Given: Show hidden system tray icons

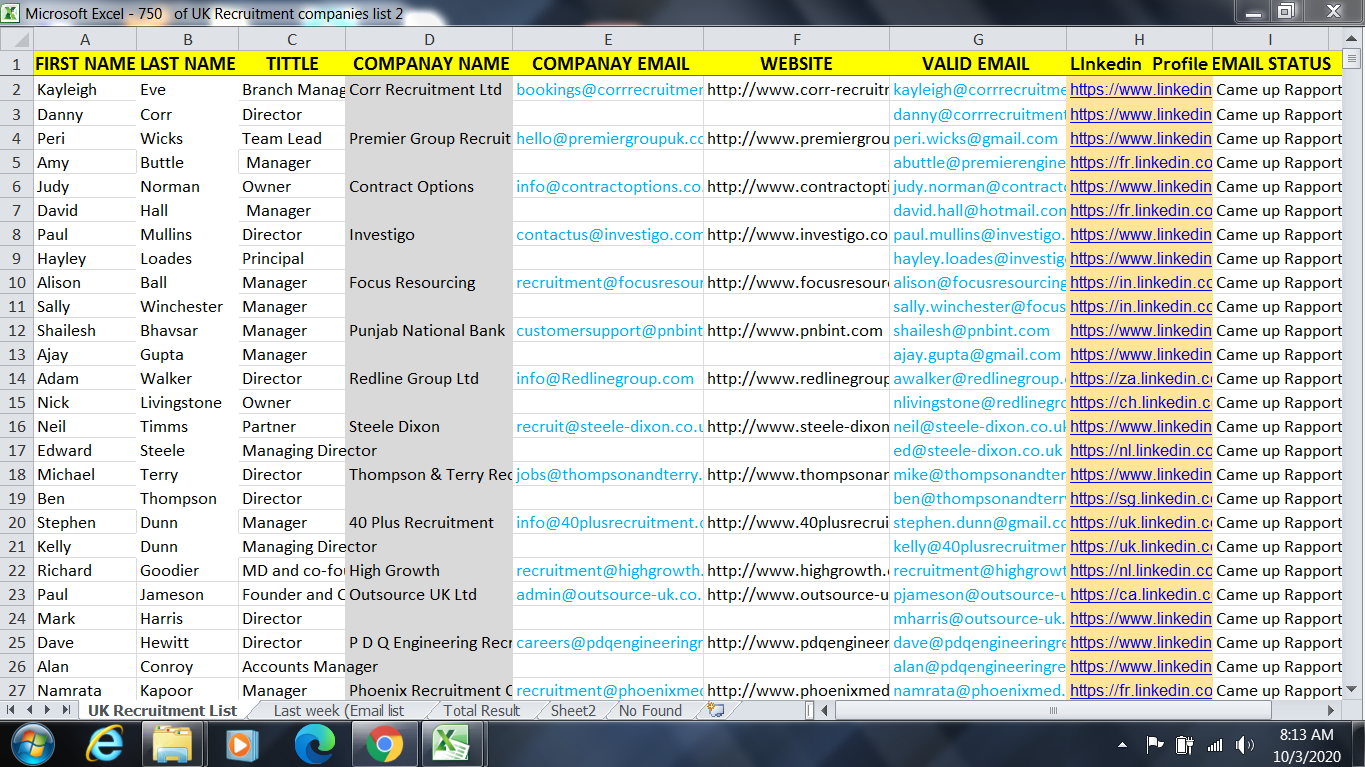Looking at the screenshot, I should coord(1123,745).
